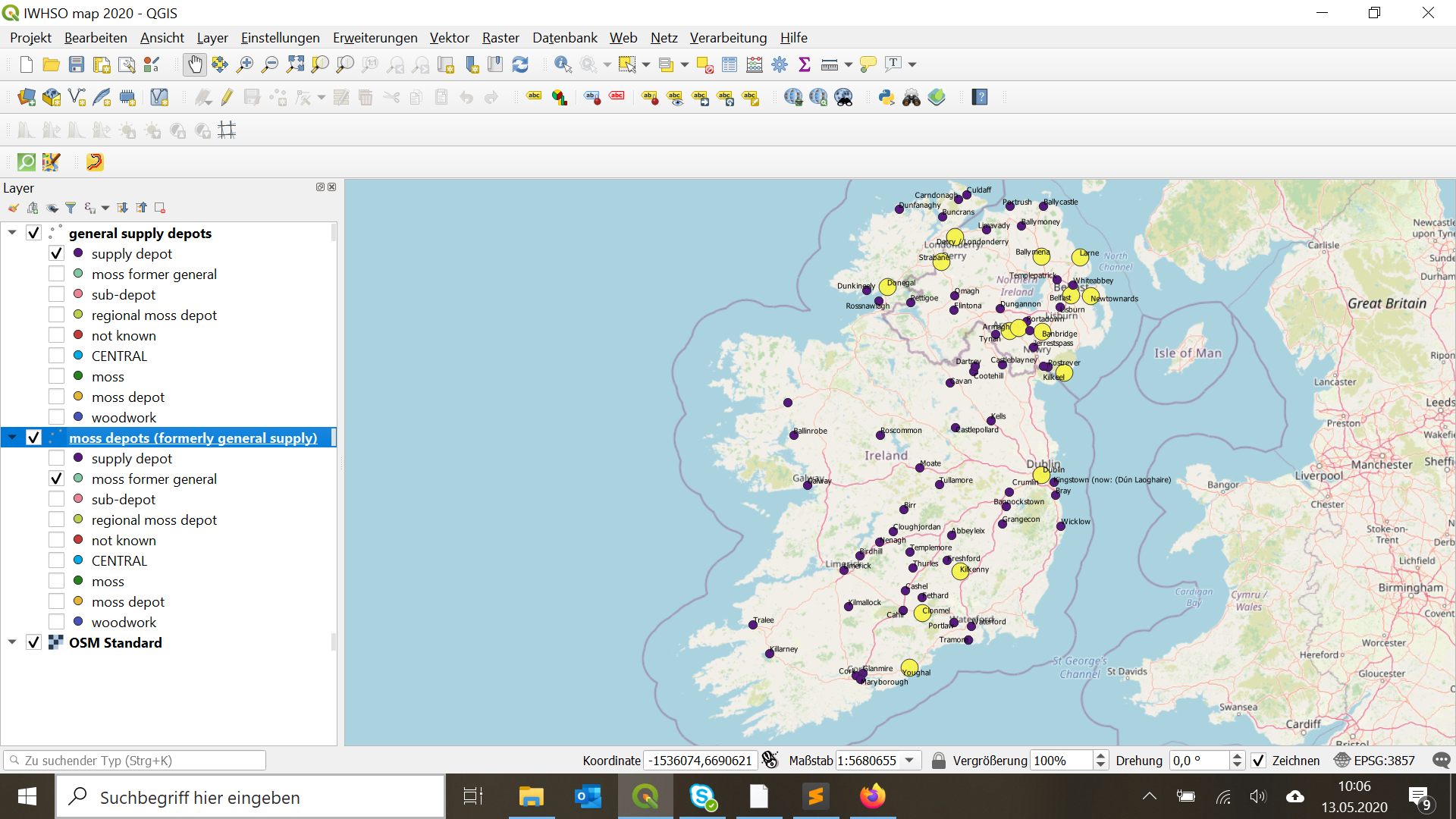The height and width of the screenshot is (819, 1456).
Task: Toggle the Zeichnen render checkbox
Action: (x=1260, y=761)
